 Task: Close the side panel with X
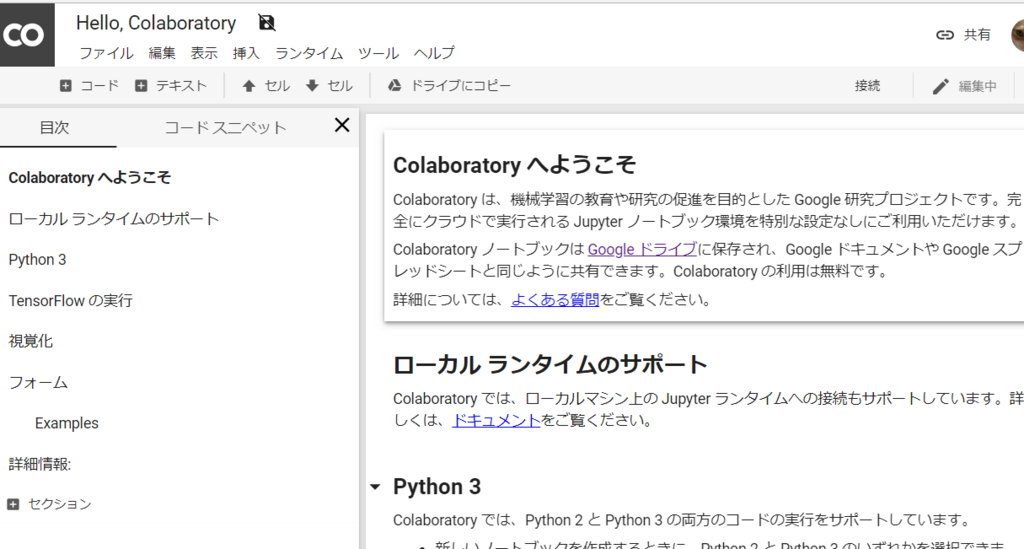click(x=342, y=125)
